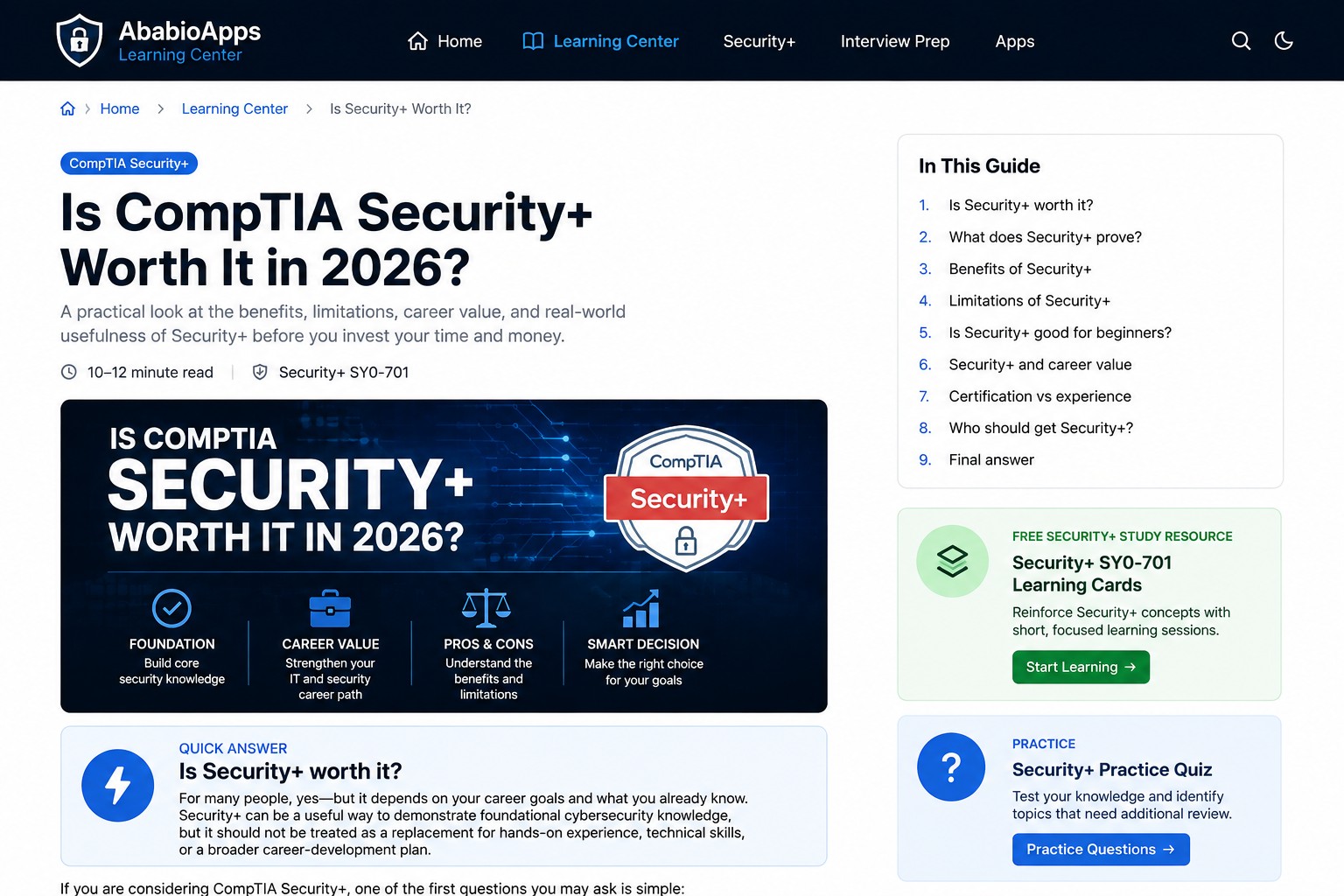Screen dimensions: 1344x896
Task: Toggle dark mode moon icon
Action: point(1284,41)
